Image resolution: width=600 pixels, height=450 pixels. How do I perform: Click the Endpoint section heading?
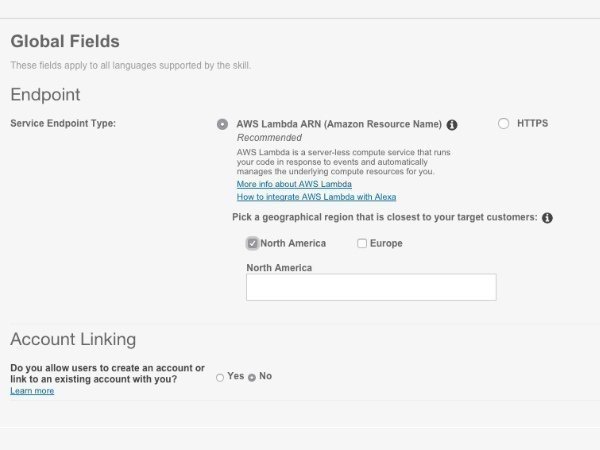(x=45, y=95)
